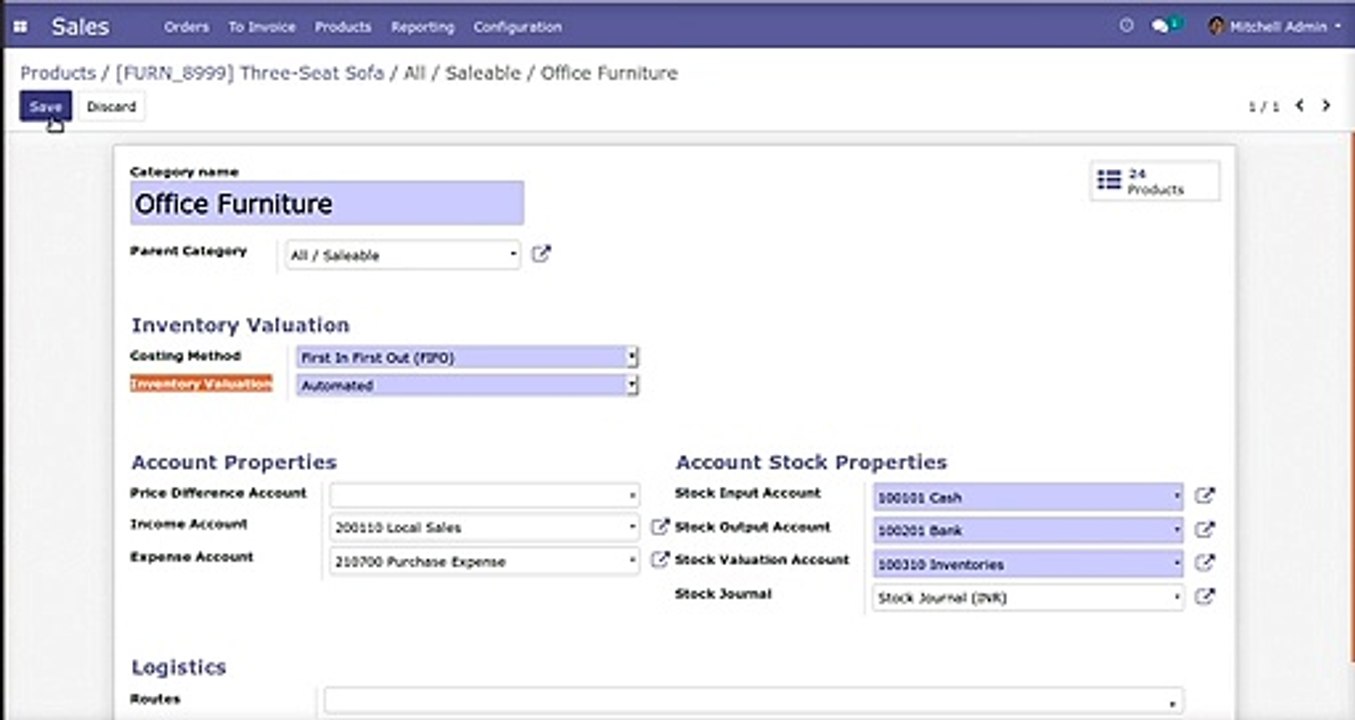Open Stock Valuation Account external link
The width and height of the screenshot is (1355, 720).
[1205, 563]
